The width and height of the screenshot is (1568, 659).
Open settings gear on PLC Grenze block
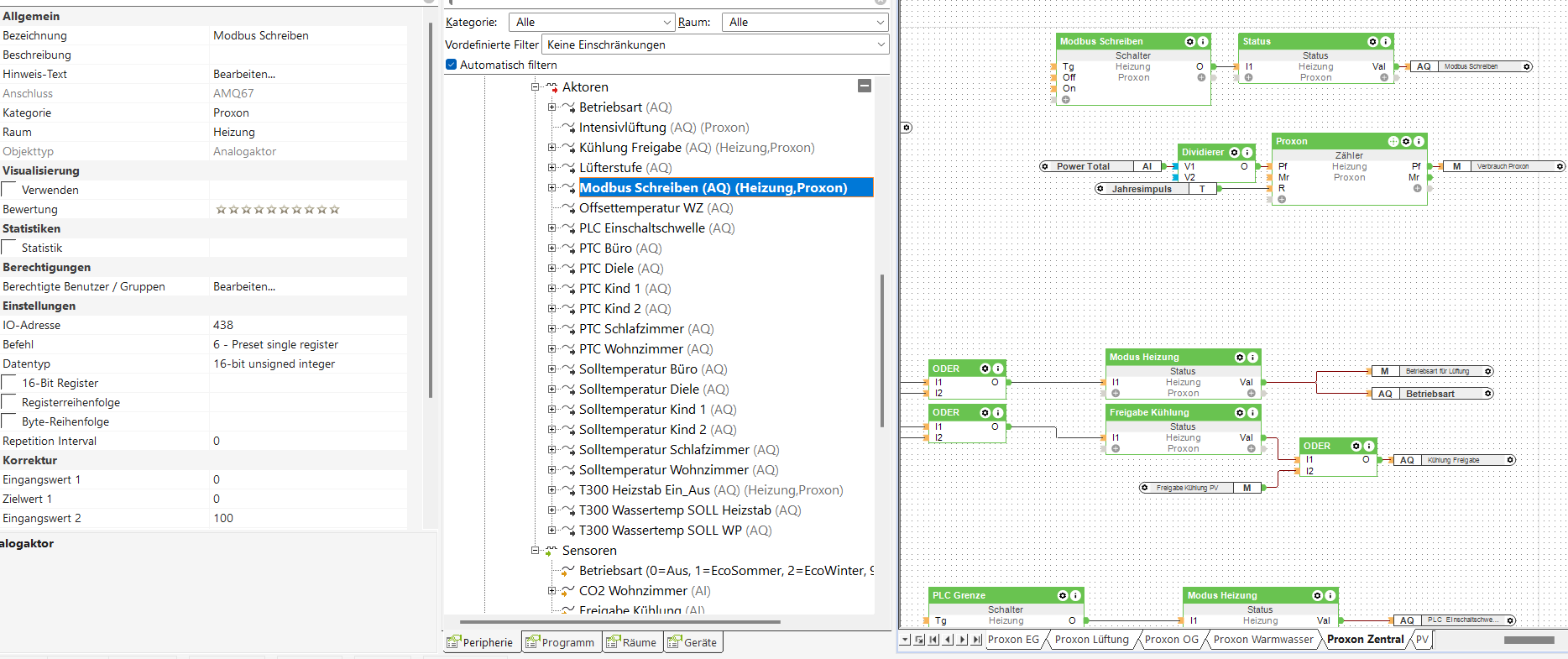point(1063,595)
